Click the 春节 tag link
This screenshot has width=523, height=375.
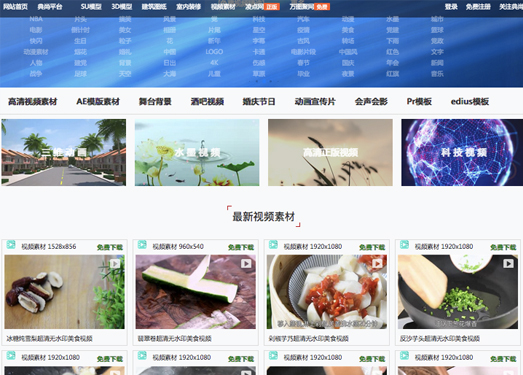[303, 63]
